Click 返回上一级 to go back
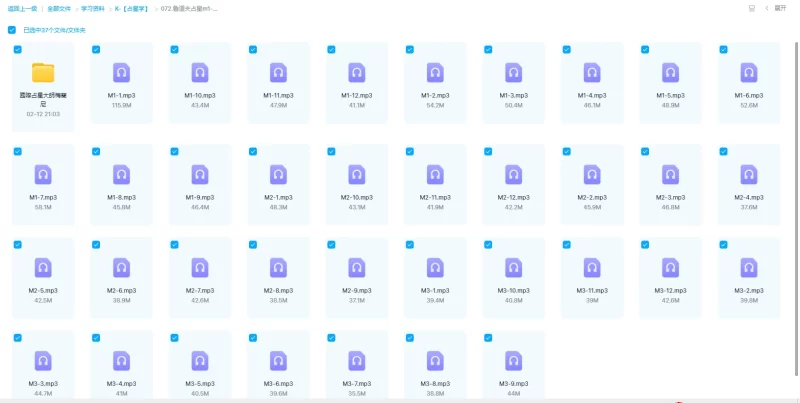800x403 pixels. pyautogui.click(x=22, y=8)
